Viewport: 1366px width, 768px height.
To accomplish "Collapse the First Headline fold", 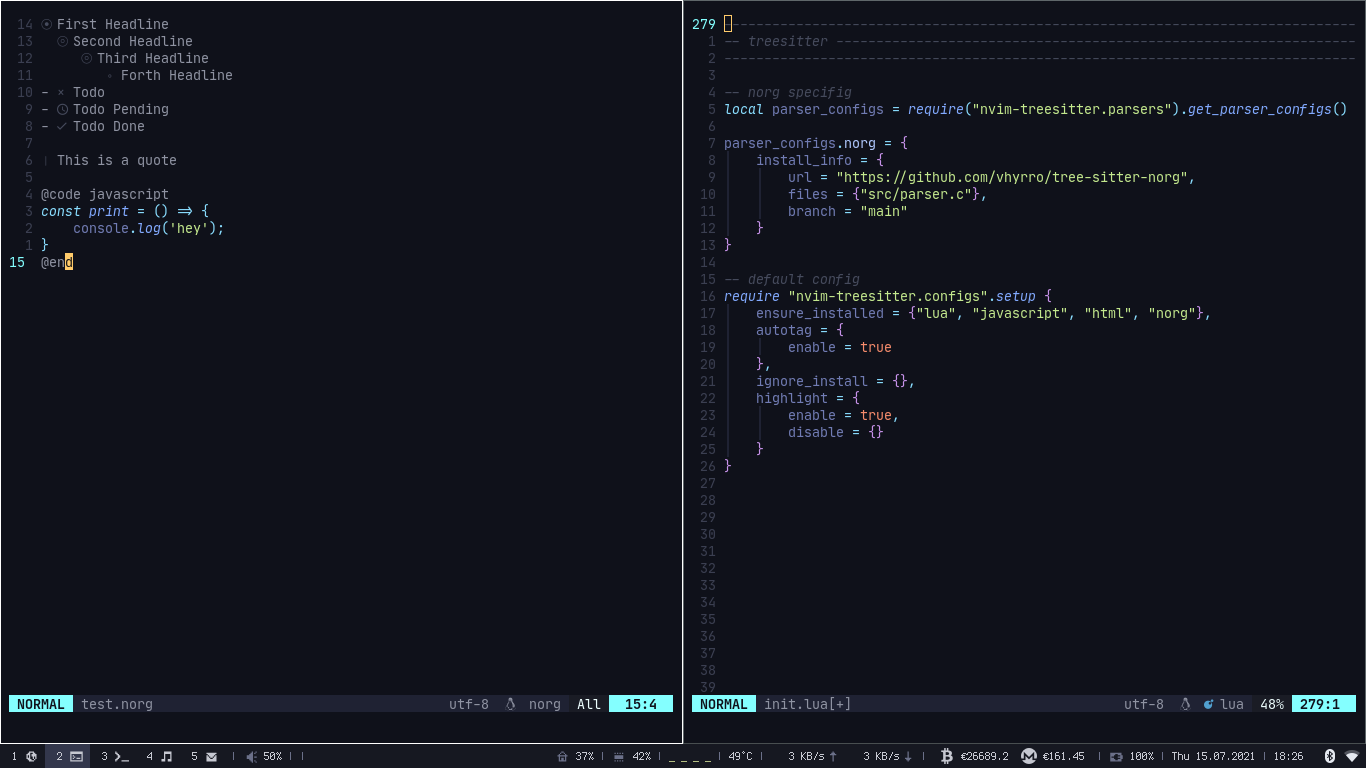I will click(x=46, y=24).
